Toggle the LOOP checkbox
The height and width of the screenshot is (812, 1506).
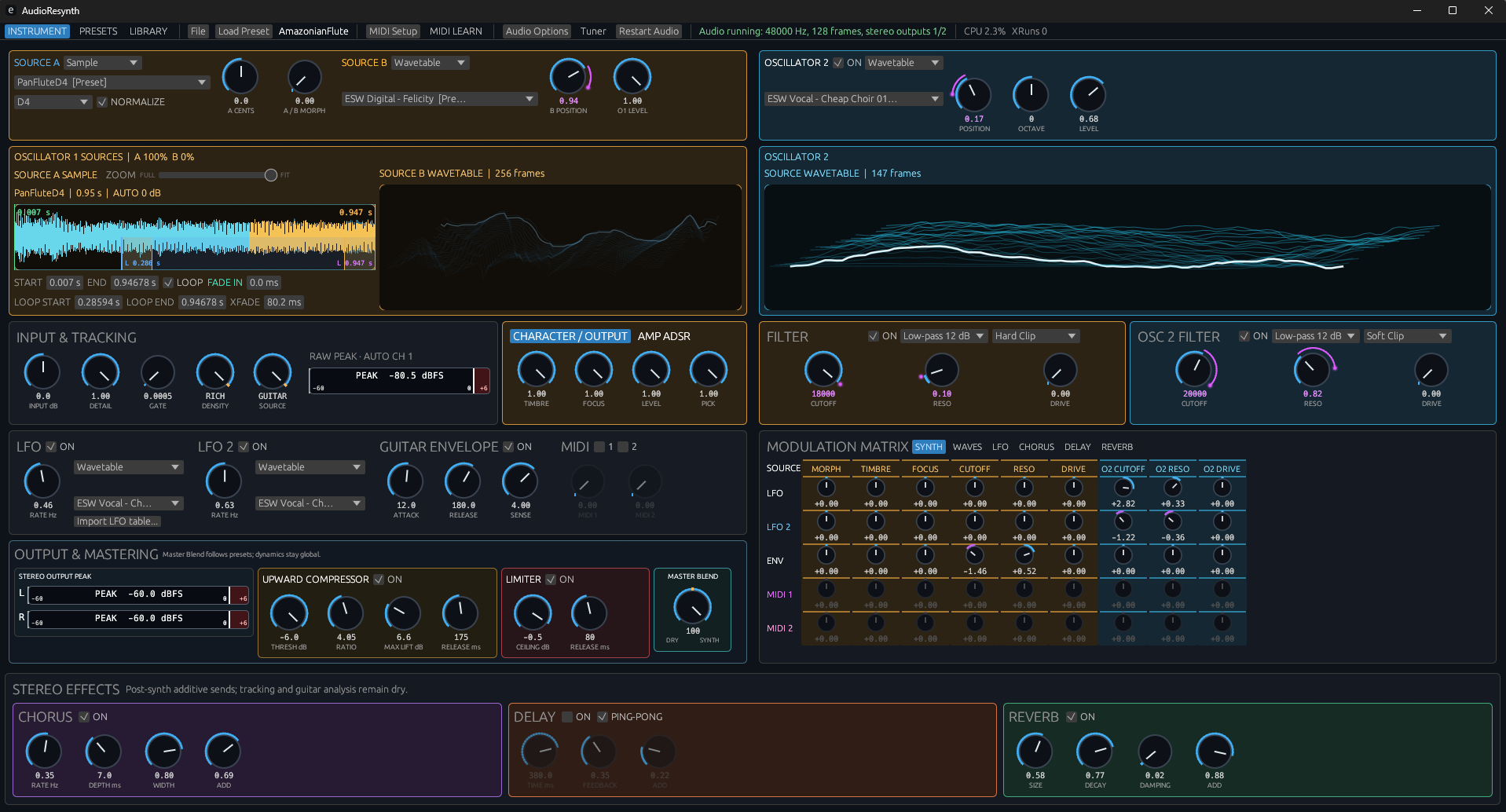[x=168, y=283]
